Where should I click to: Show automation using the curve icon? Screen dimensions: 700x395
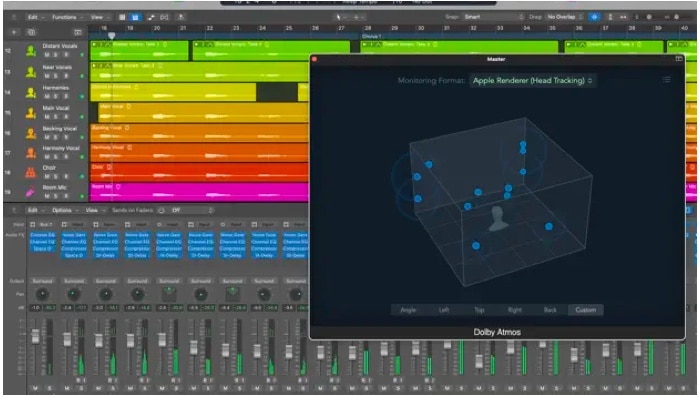click(x=151, y=17)
